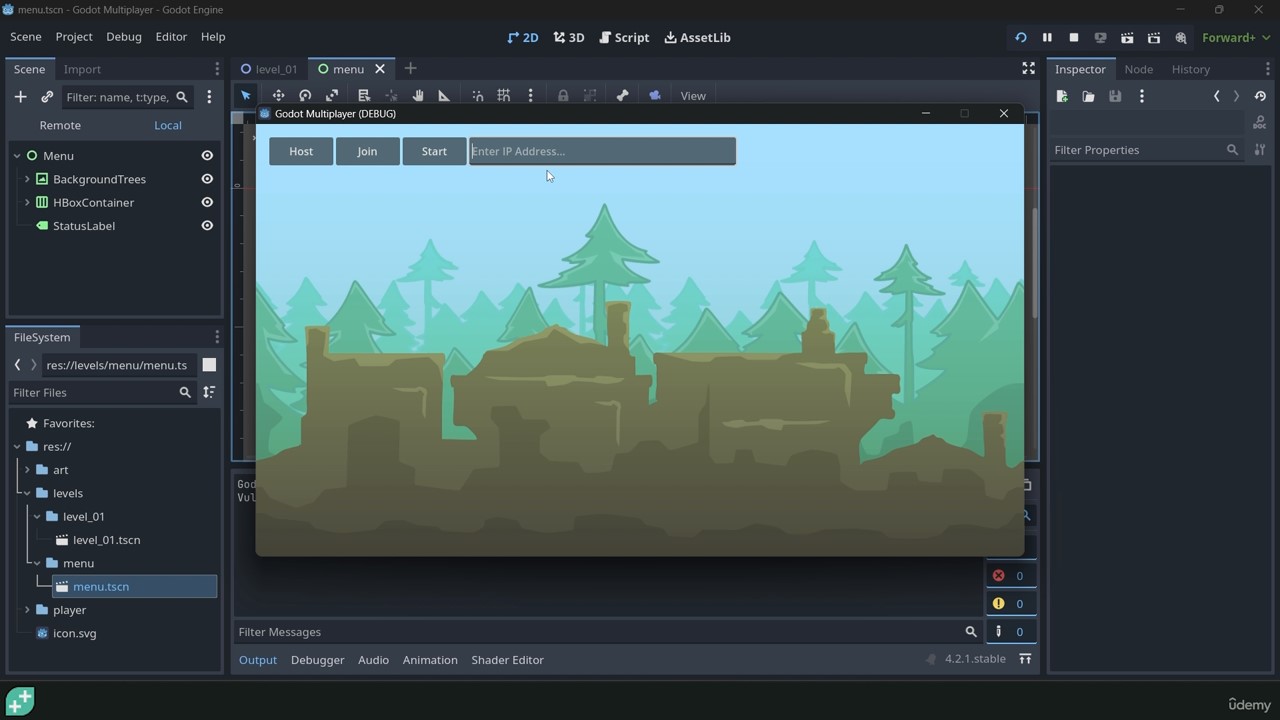Choose the Move Mode tool
The image size is (1280, 720).
pos(278,96)
